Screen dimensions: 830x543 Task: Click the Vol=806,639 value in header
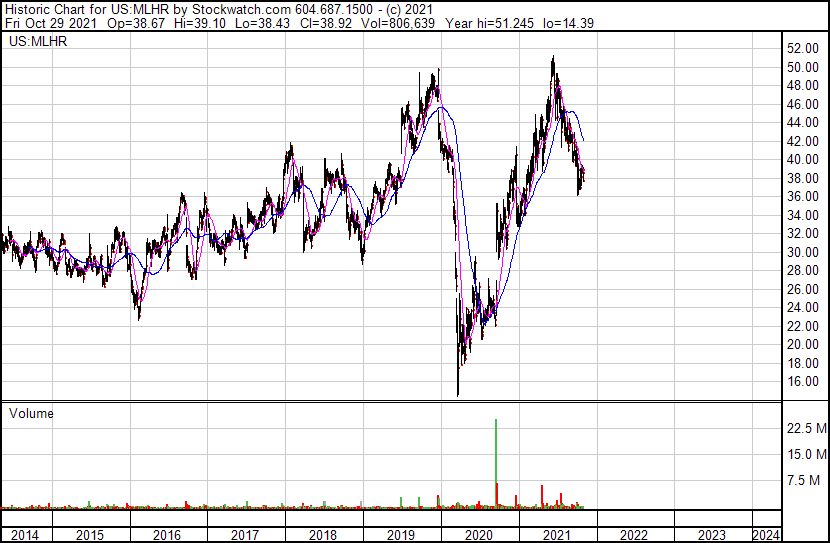398,23
